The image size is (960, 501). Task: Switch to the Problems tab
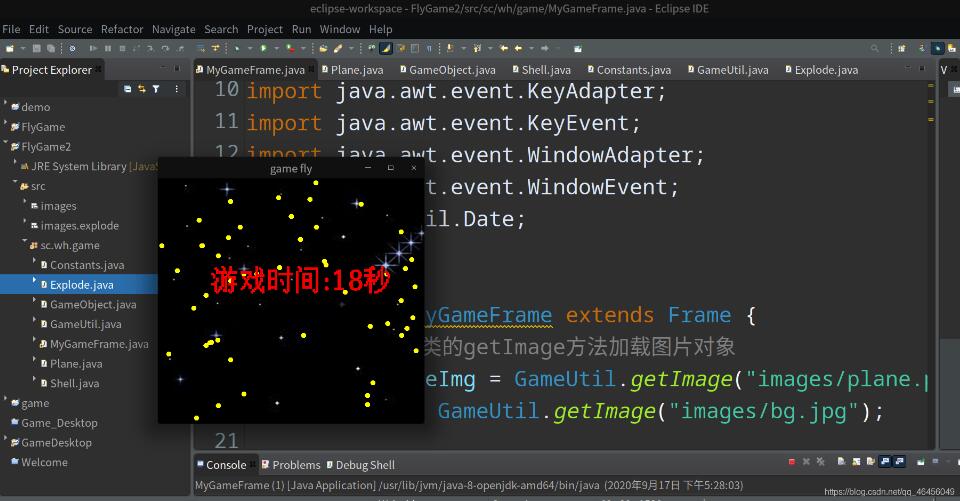tap(296, 465)
